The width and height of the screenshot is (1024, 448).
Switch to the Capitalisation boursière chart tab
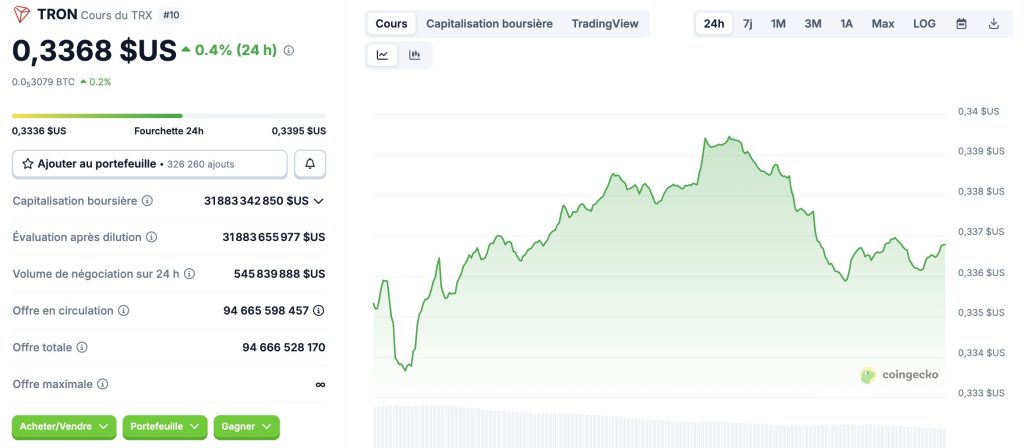489,23
